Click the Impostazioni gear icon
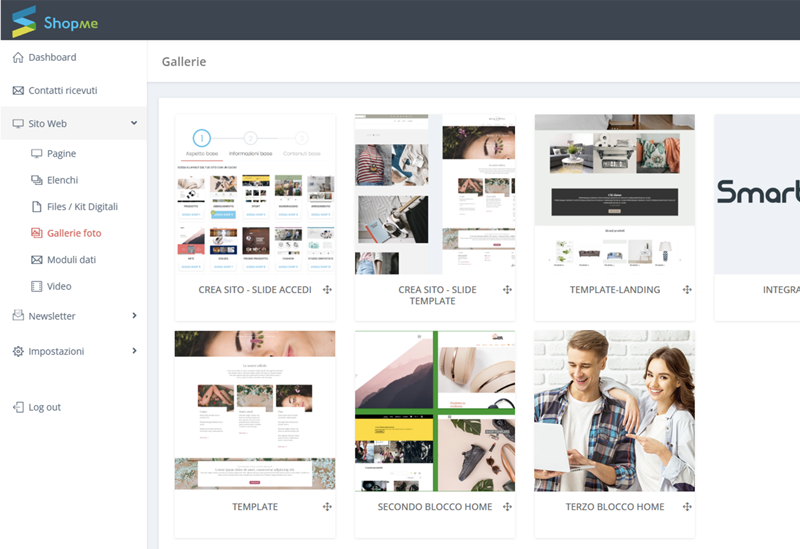Image resolution: width=800 pixels, height=549 pixels. tap(18, 351)
